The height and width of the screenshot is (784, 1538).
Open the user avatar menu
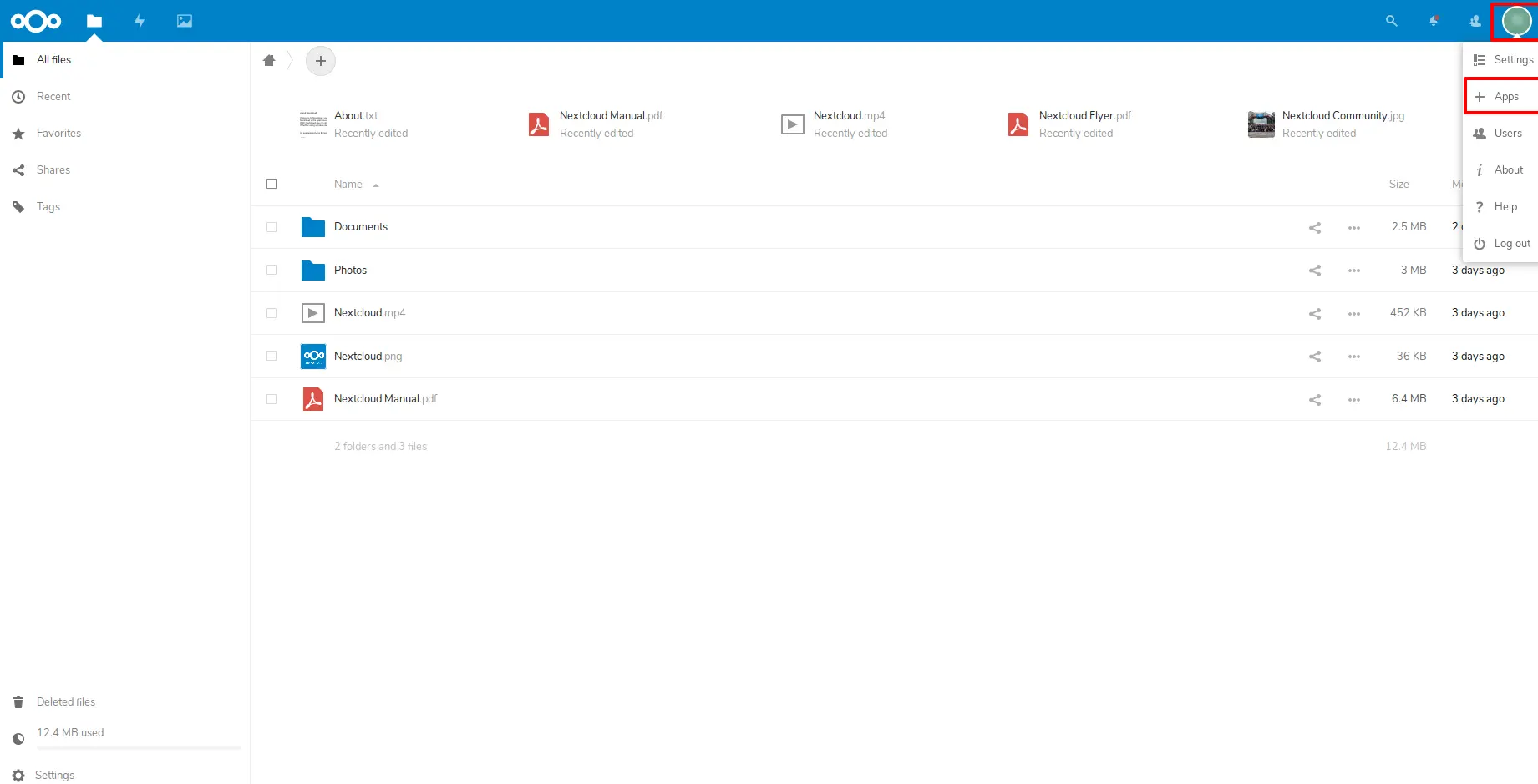[1516, 21]
